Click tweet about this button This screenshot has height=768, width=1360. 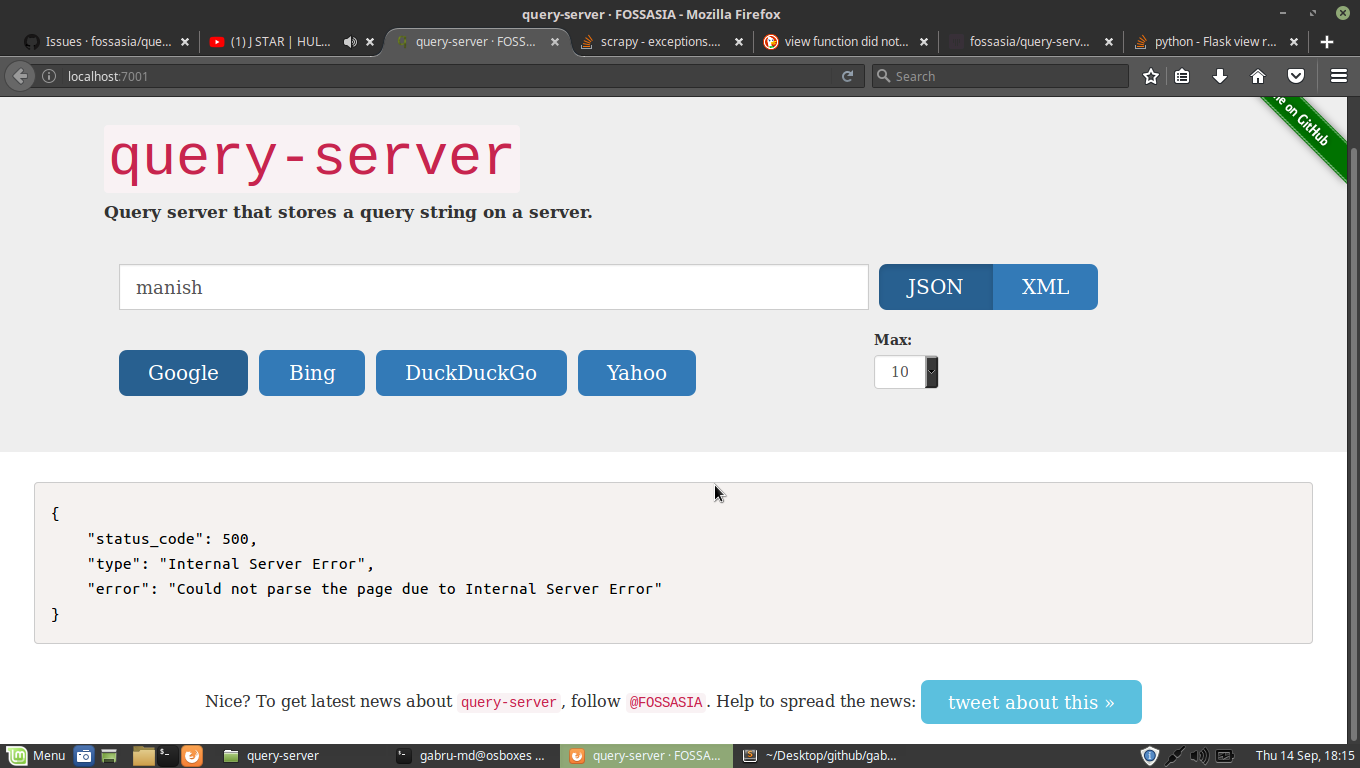point(1031,702)
